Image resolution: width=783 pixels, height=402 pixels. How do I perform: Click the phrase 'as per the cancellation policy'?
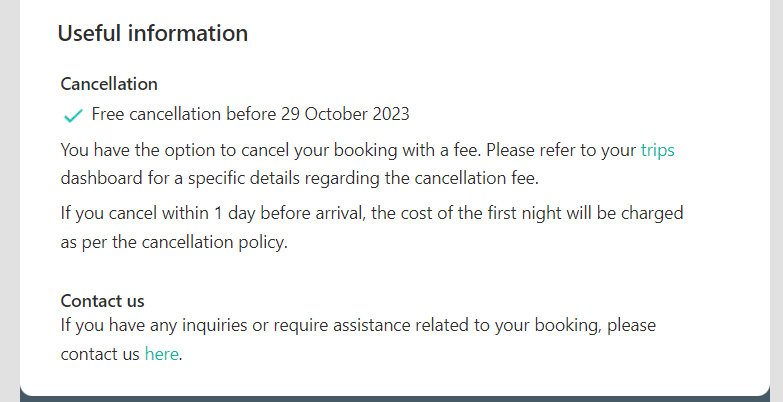point(174,242)
